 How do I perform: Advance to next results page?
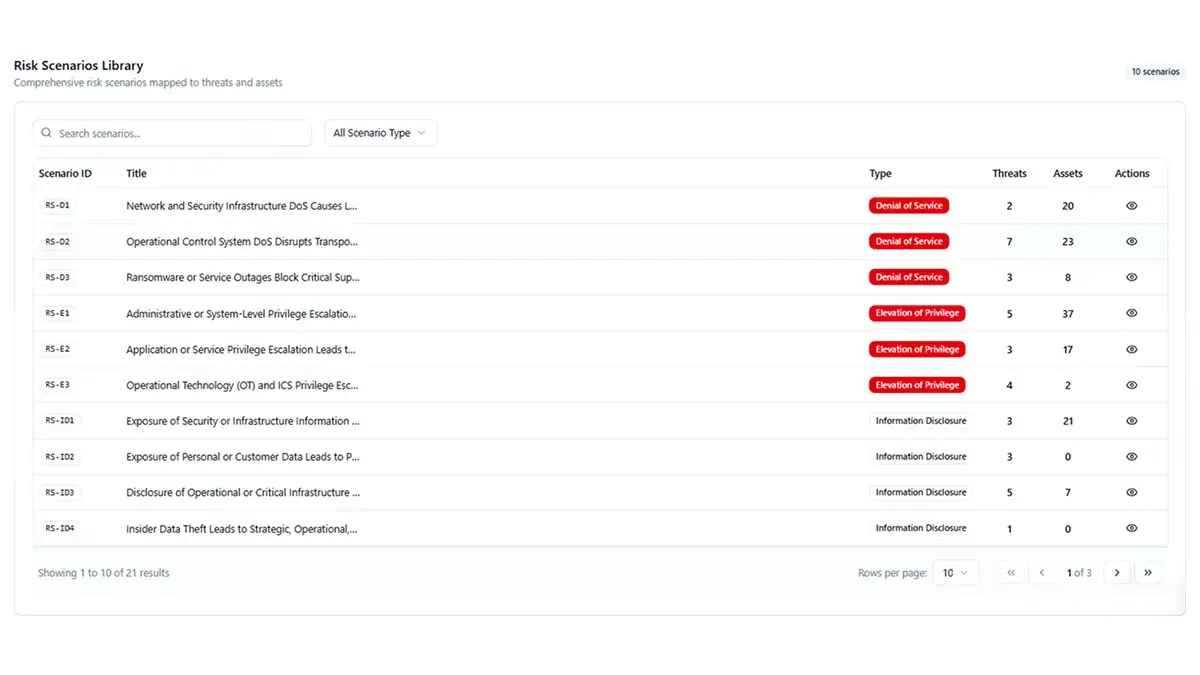[x=1117, y=573]
